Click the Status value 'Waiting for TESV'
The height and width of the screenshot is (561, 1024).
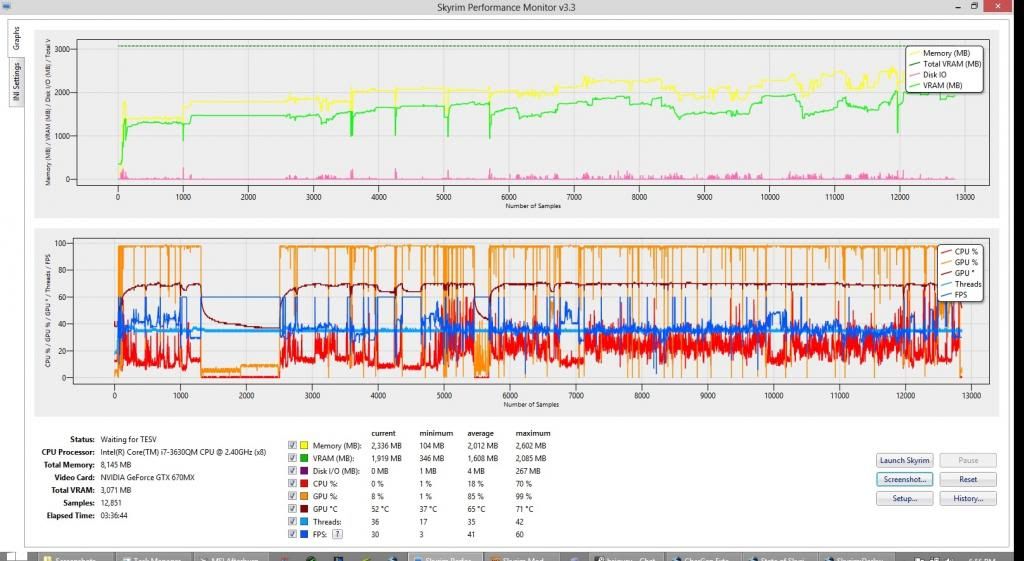click(128, 440)
